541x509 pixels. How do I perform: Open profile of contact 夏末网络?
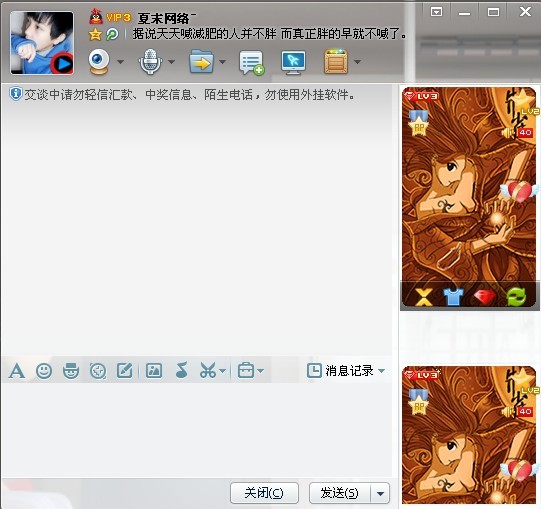click(164, 18)
